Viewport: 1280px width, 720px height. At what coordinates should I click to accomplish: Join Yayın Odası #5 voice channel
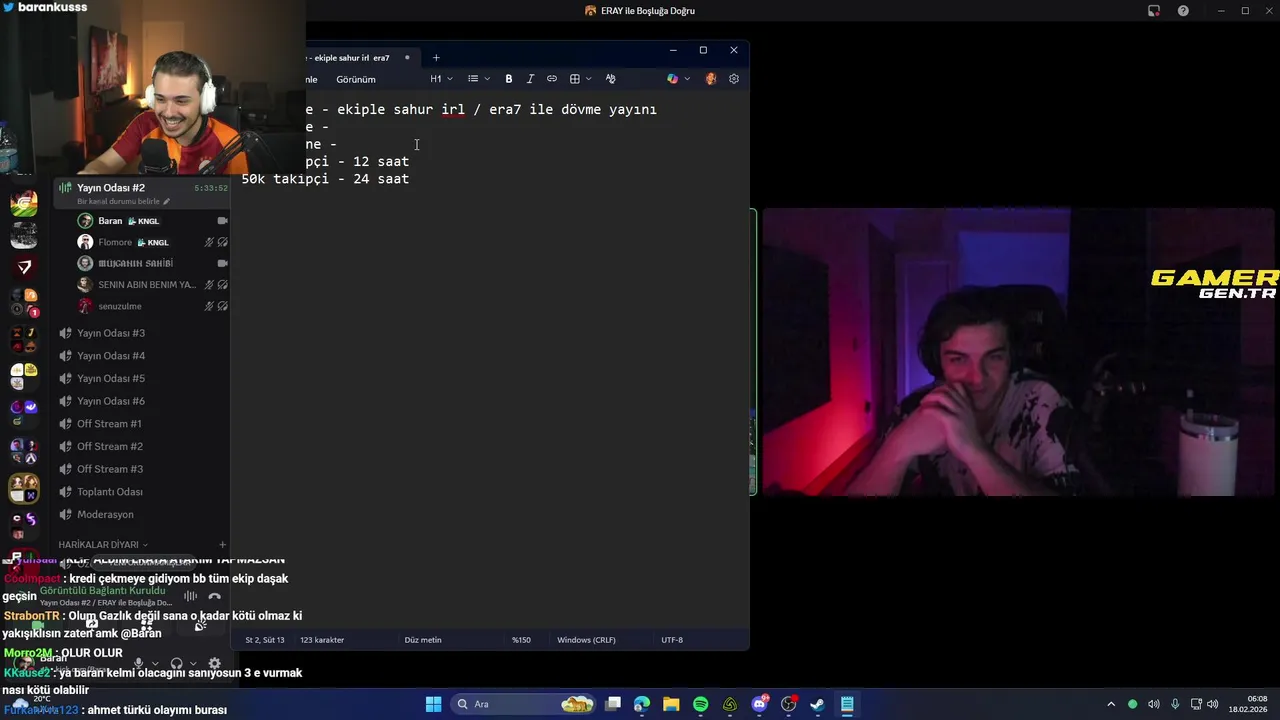(x=111, y=378)
